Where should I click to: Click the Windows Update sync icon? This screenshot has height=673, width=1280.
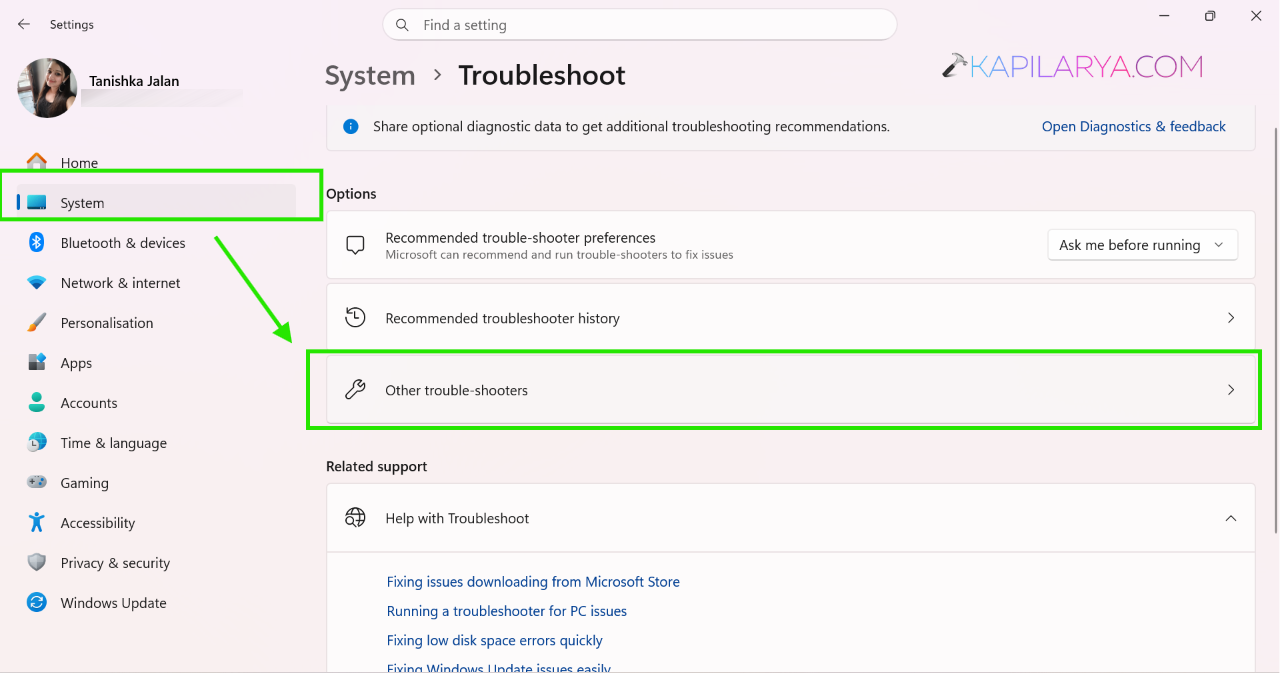37,602
